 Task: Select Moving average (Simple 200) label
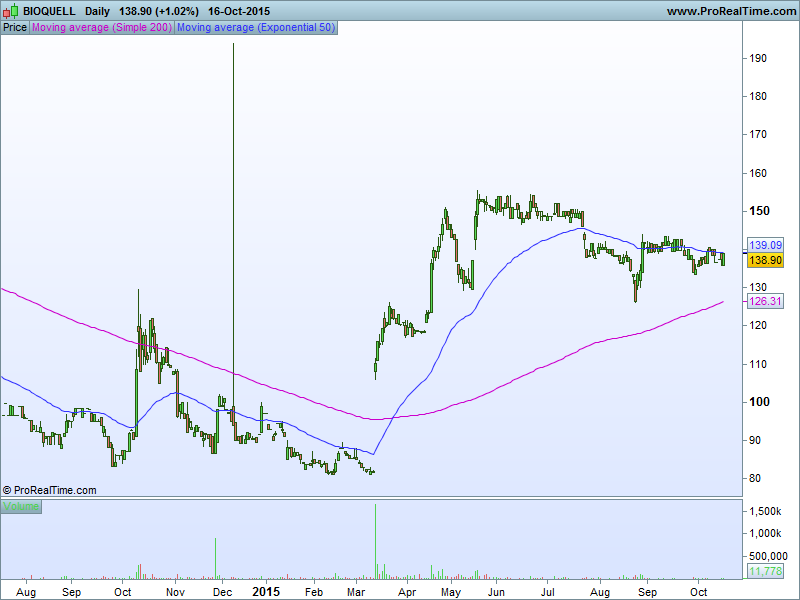click(102, 28)
